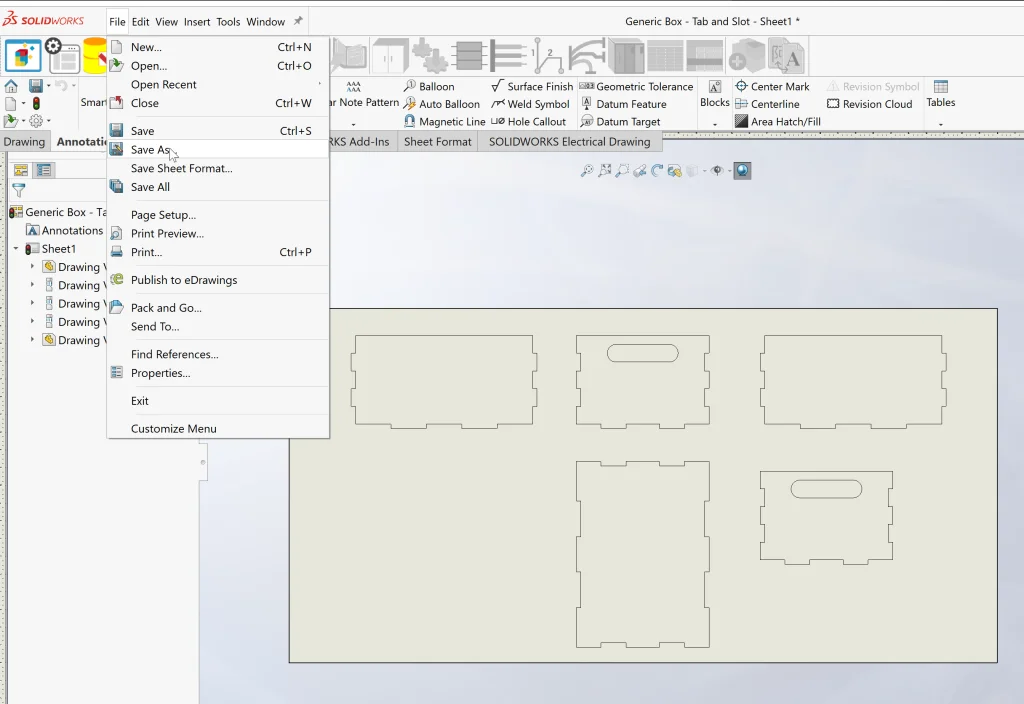Expand the Blocks dropdown arrow
This screenshot has height=704, width=1024.
pos(715,123)
